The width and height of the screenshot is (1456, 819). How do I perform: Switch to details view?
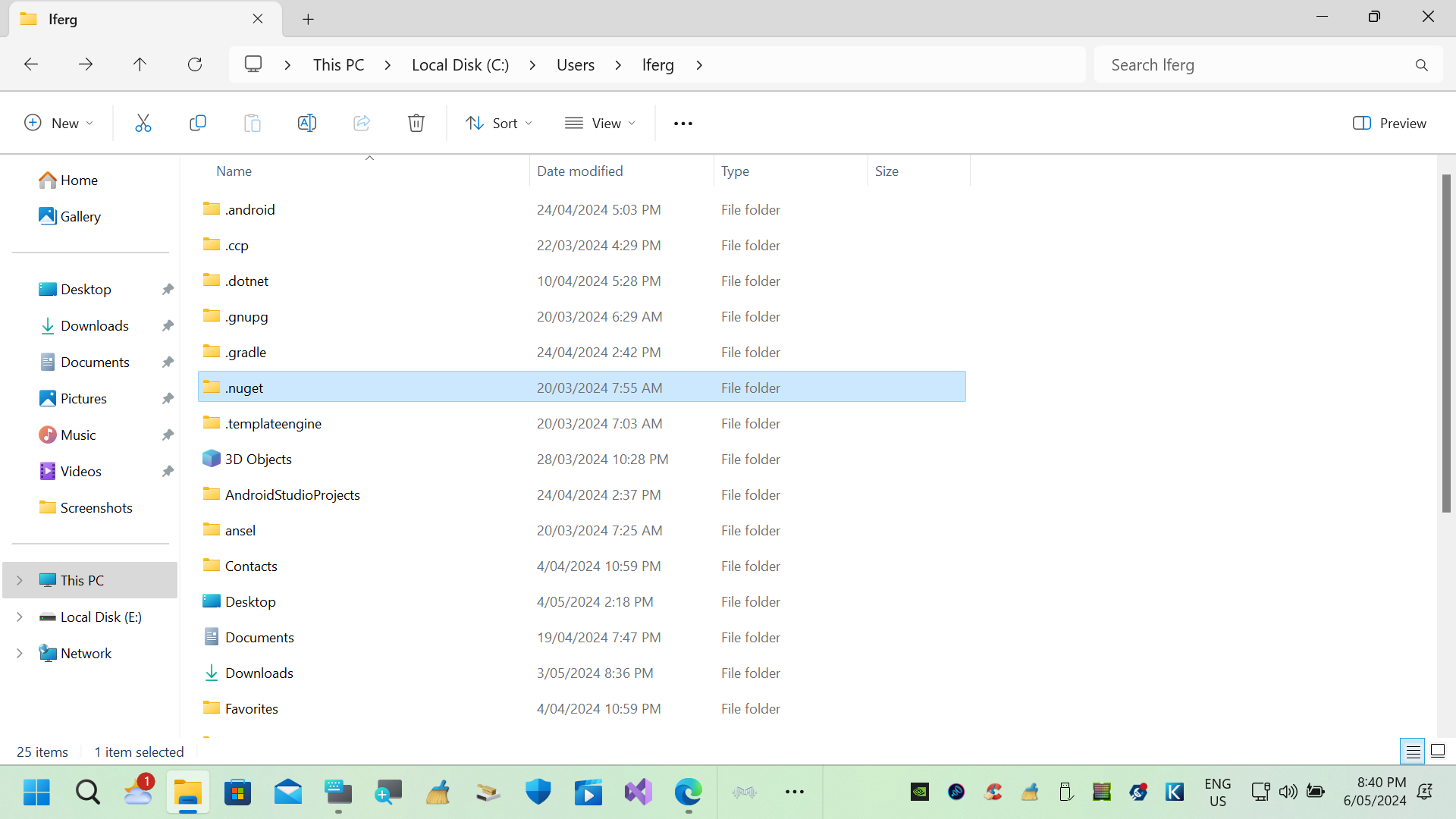point(1413,751)
